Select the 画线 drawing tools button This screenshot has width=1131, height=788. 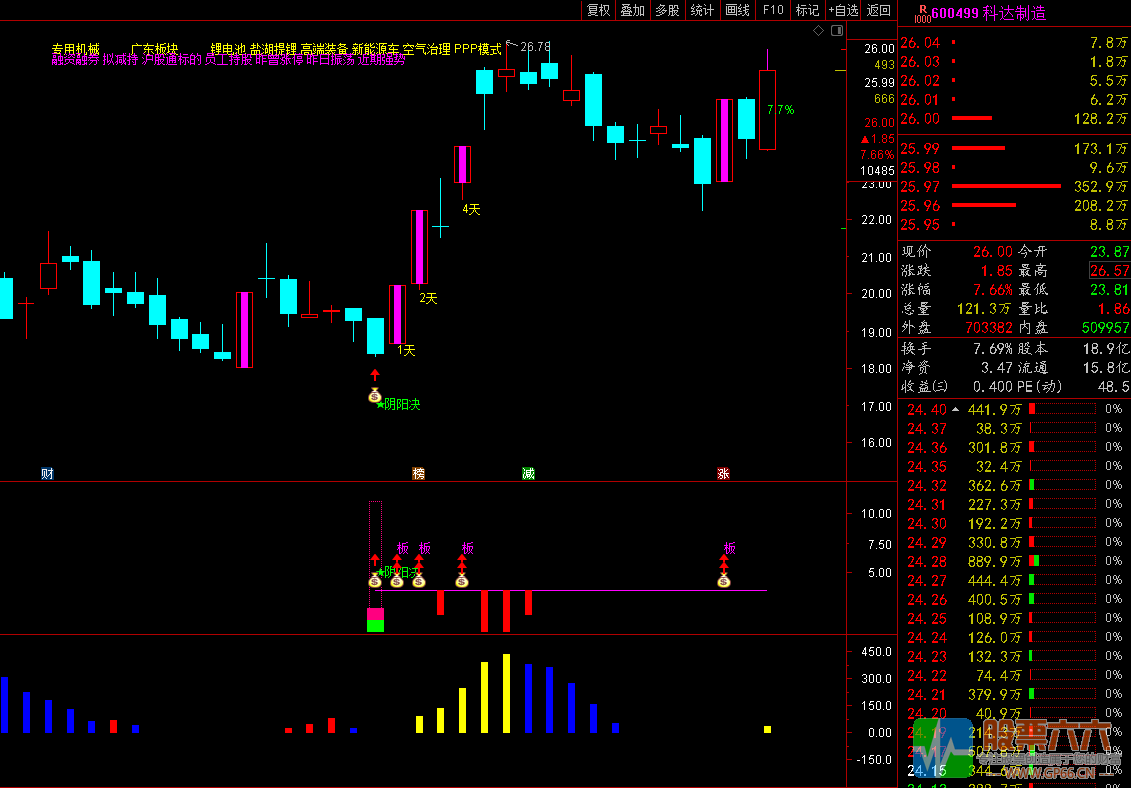coord(737,10)
